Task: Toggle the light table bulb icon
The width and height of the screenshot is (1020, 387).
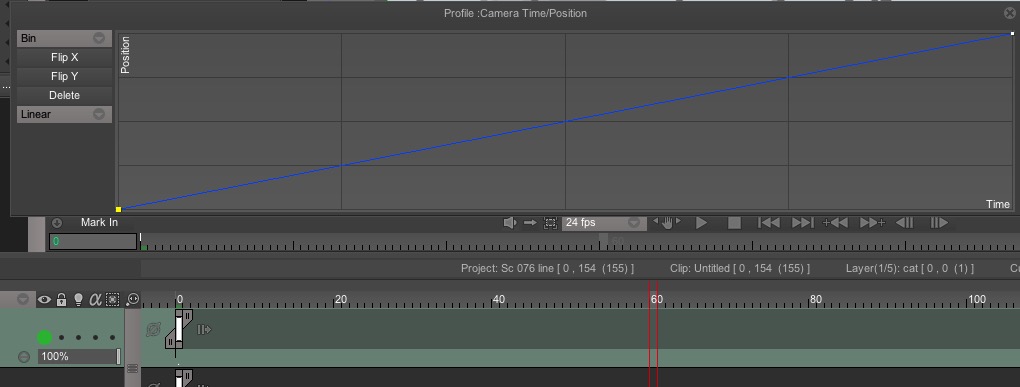Action: click(78, 300)
